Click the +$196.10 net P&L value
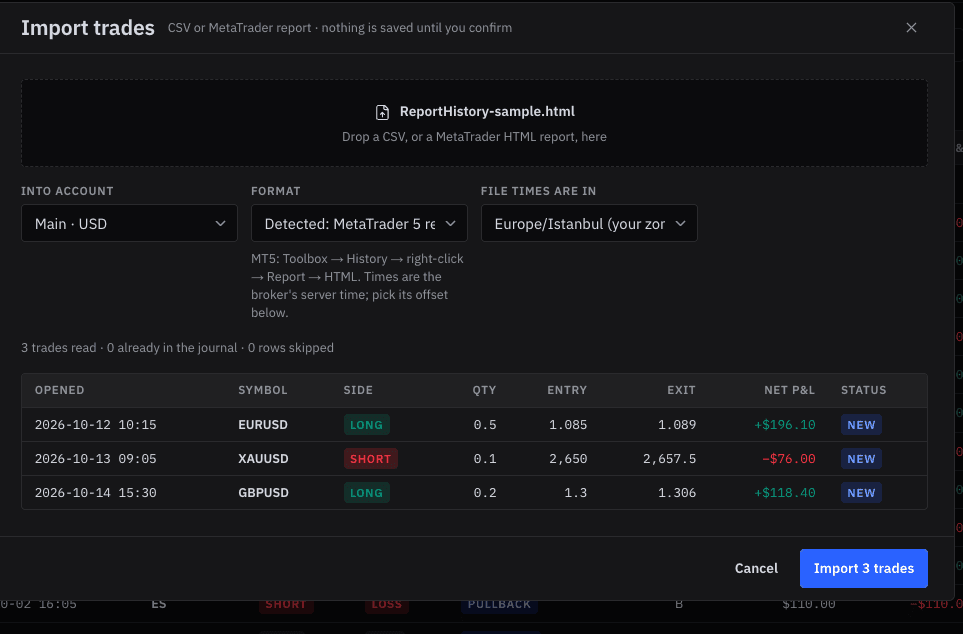 tap(784, 425)
